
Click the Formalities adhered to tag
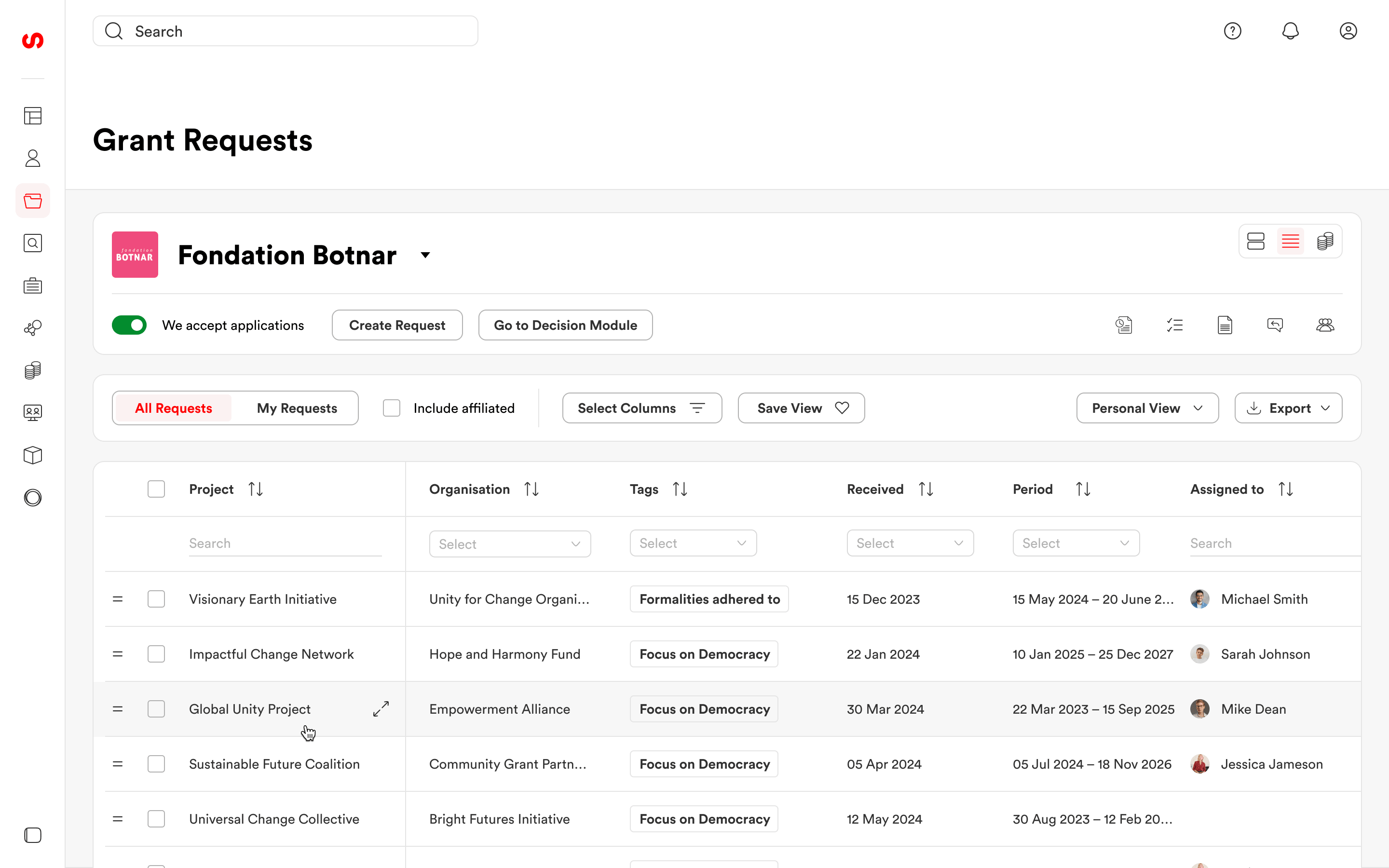pyautogui.click(x=709, y=599)
